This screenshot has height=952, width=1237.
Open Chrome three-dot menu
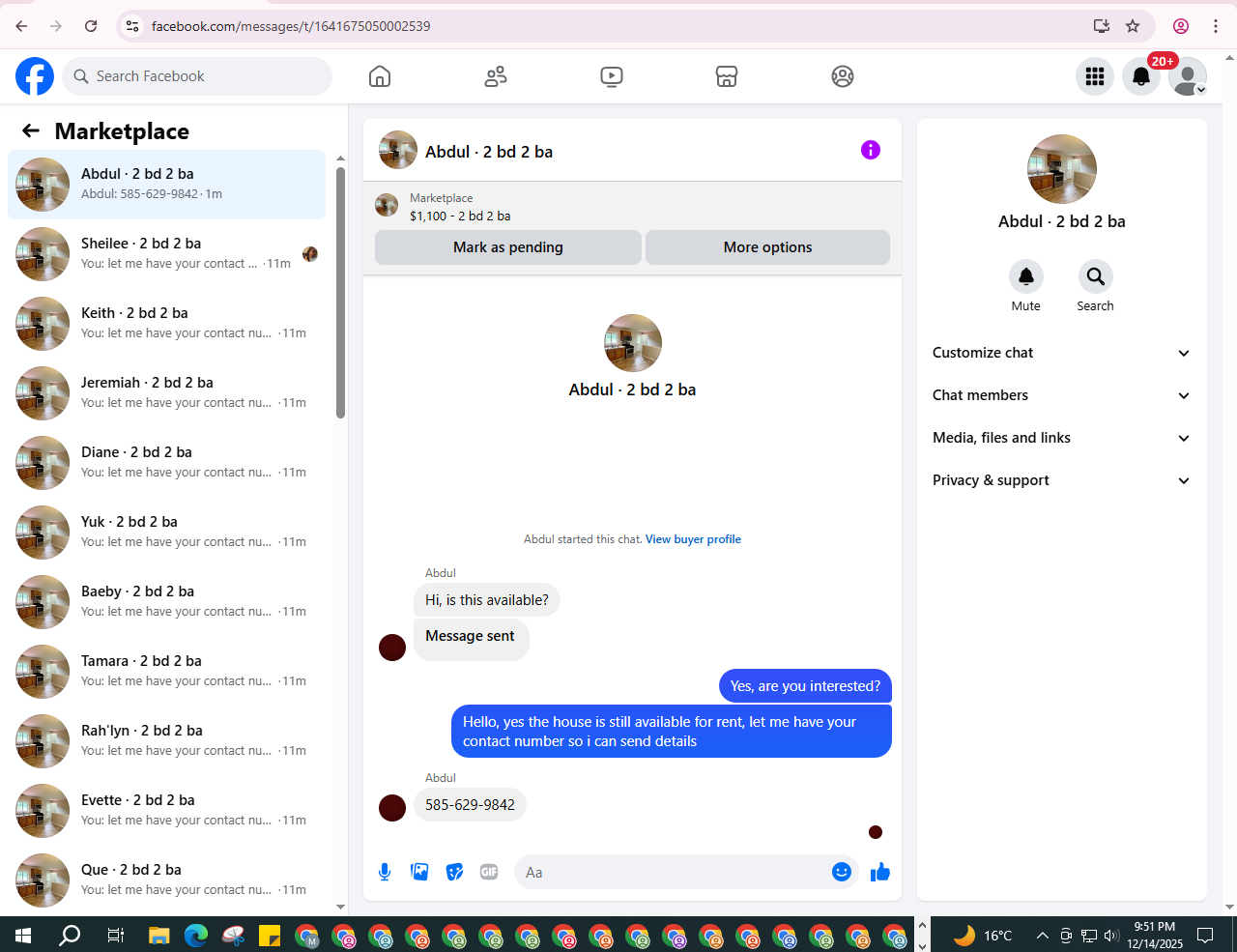pyautogui.click(x=1216, y=26)
